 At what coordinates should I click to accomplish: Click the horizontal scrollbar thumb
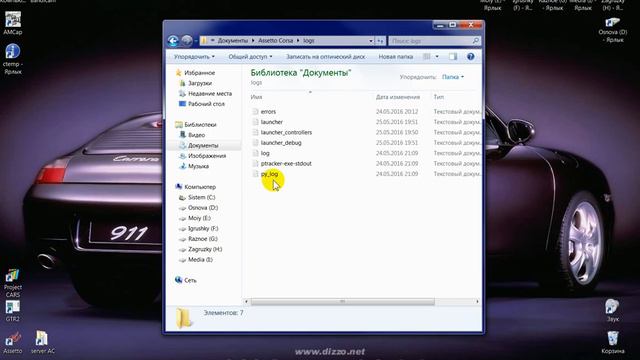pyautogui.click(x=342, y=302)
